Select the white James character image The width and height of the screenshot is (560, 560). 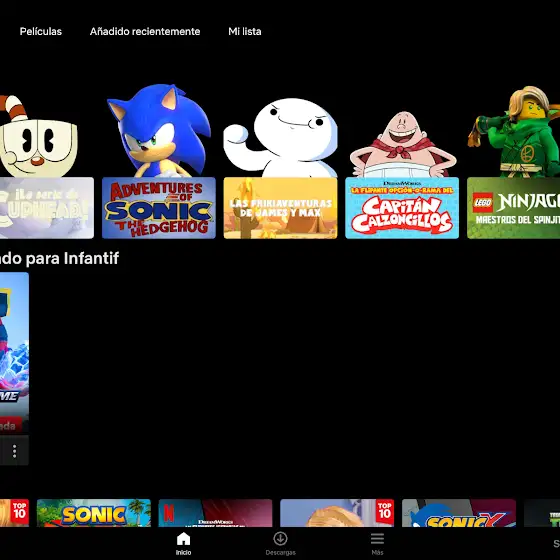point(281,138)
